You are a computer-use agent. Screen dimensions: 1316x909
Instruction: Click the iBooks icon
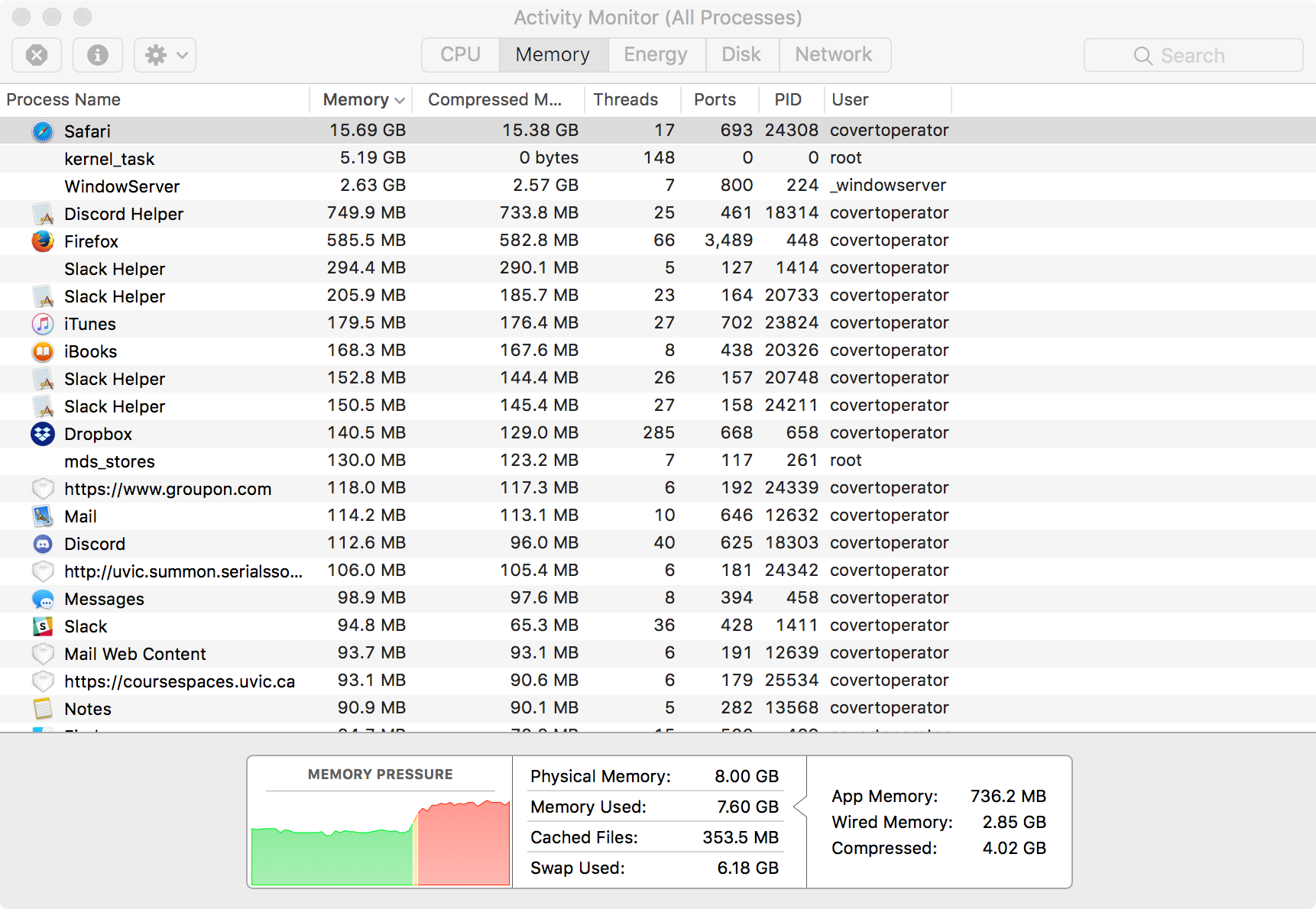42,351
